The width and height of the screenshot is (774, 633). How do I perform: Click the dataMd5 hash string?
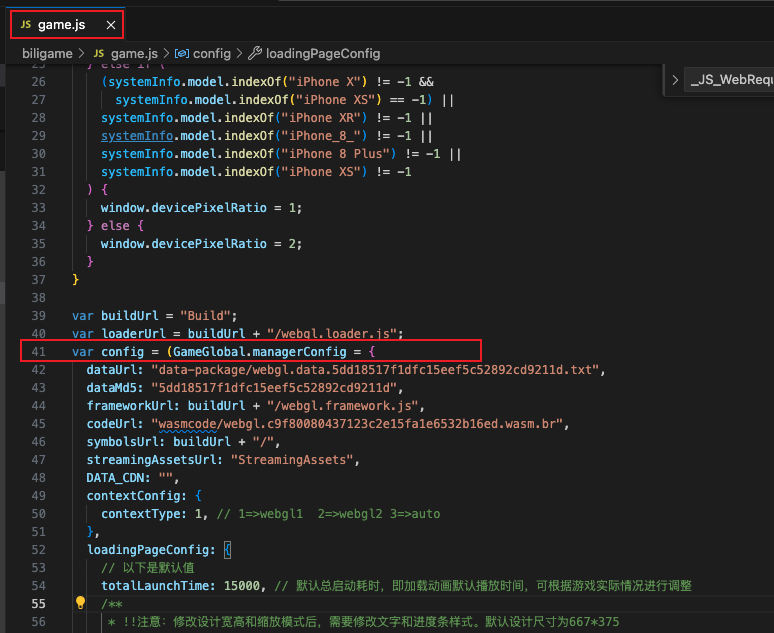tap(277, 388)
